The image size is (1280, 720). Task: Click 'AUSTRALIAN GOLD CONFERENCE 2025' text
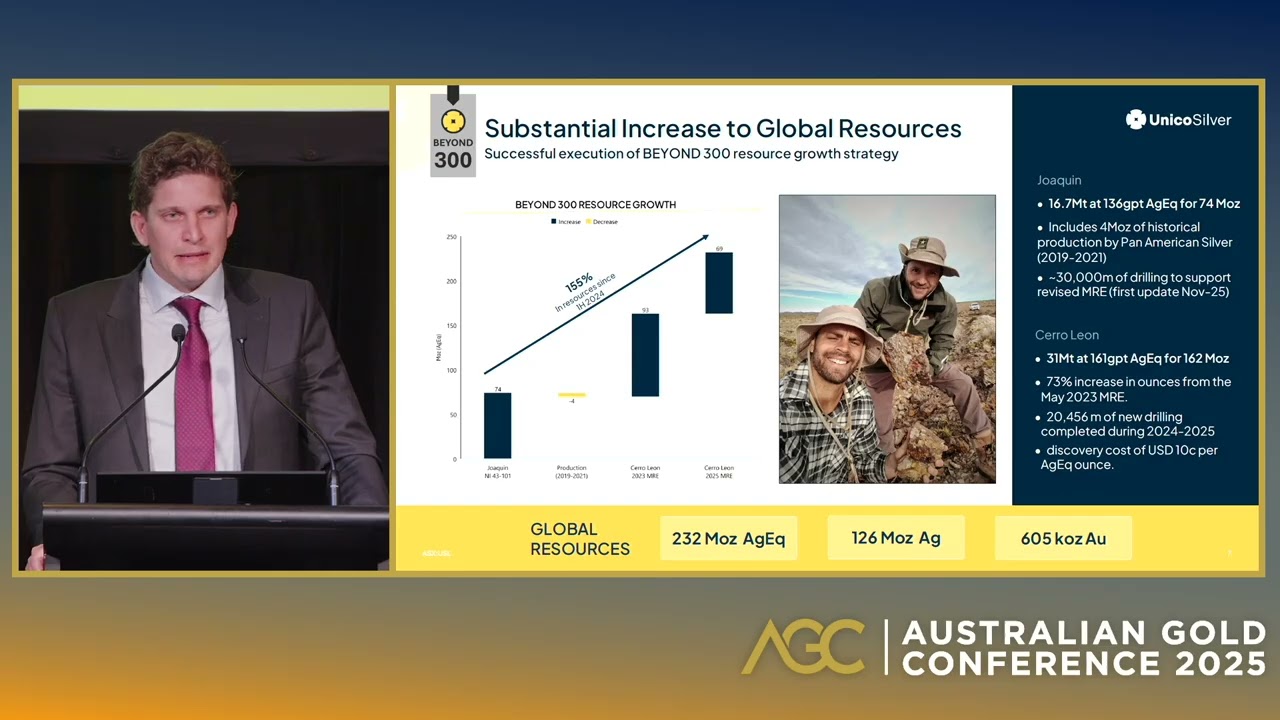coord(1084,648)
